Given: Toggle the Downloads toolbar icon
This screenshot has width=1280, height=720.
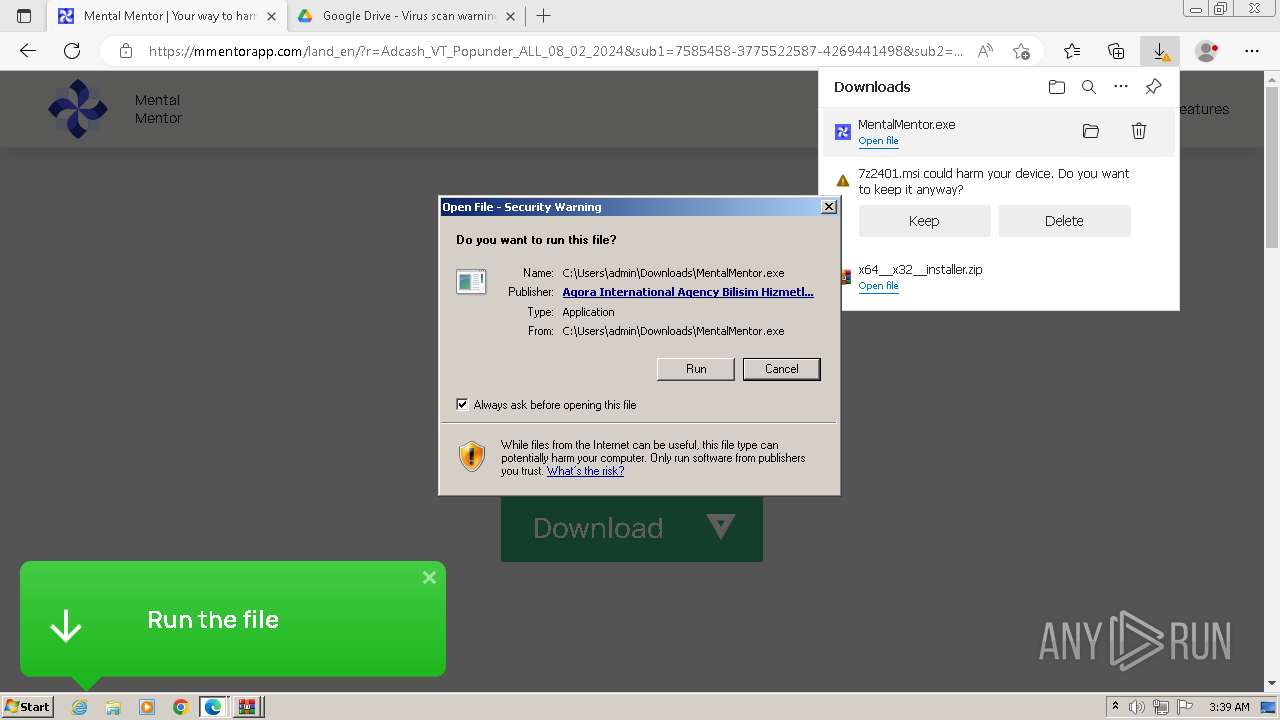Looking at the screenshot, I should [x=1160, y=51].
